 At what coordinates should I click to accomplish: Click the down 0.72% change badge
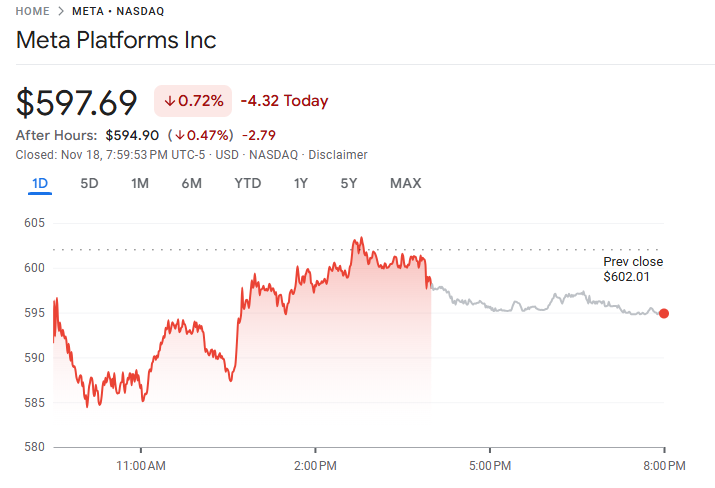click(x=192, y=101)
